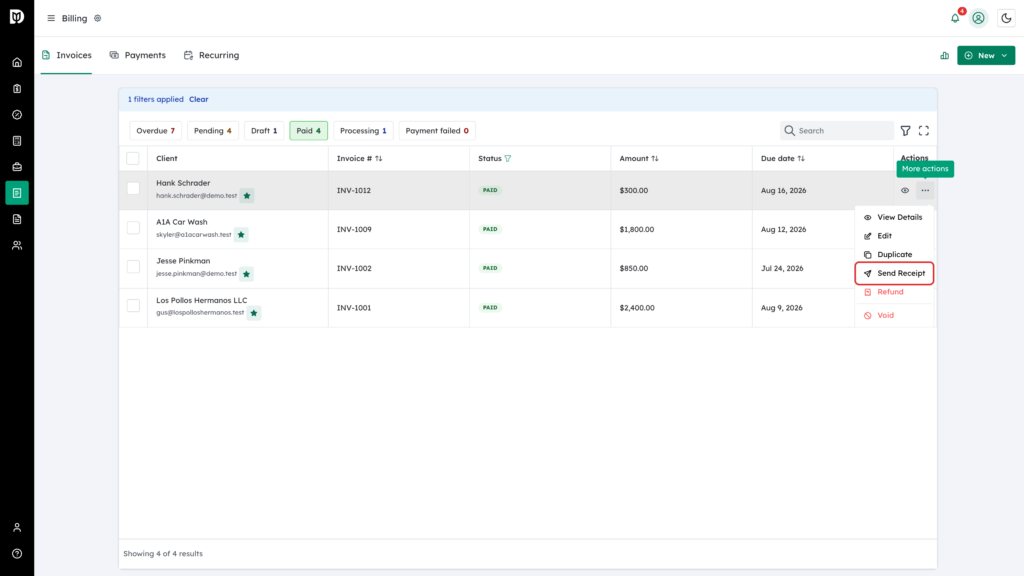
Task: Choose Send Receipt from menu
Action: coord(894,273)
